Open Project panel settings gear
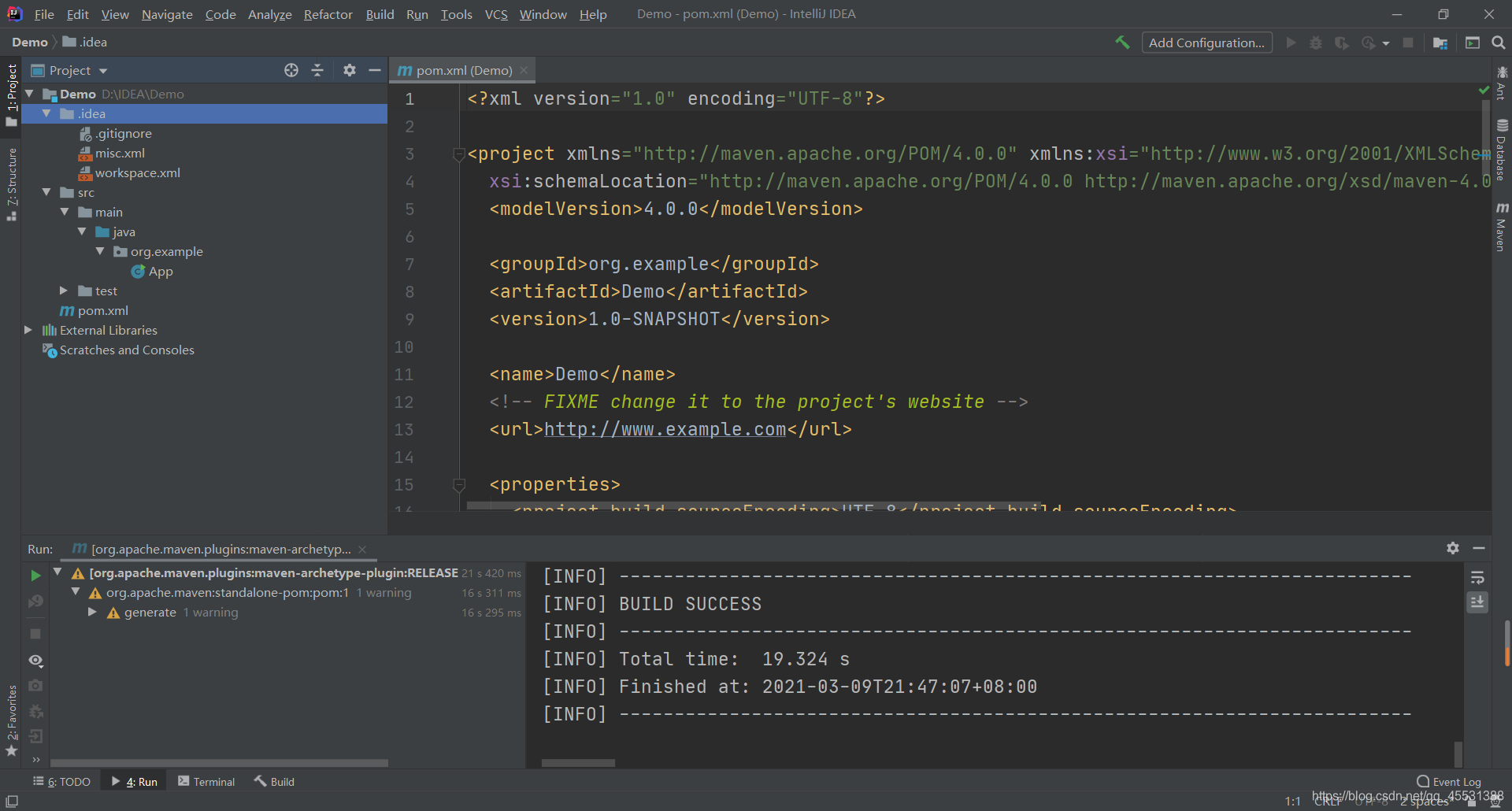Viewport: 1512px width, 811px height. tap(350, 70)
